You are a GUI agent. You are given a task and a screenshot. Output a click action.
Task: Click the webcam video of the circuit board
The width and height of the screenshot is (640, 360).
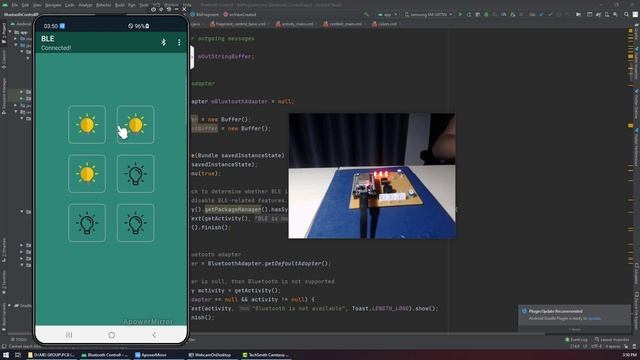pyautogui.click(x=372, y=176)
